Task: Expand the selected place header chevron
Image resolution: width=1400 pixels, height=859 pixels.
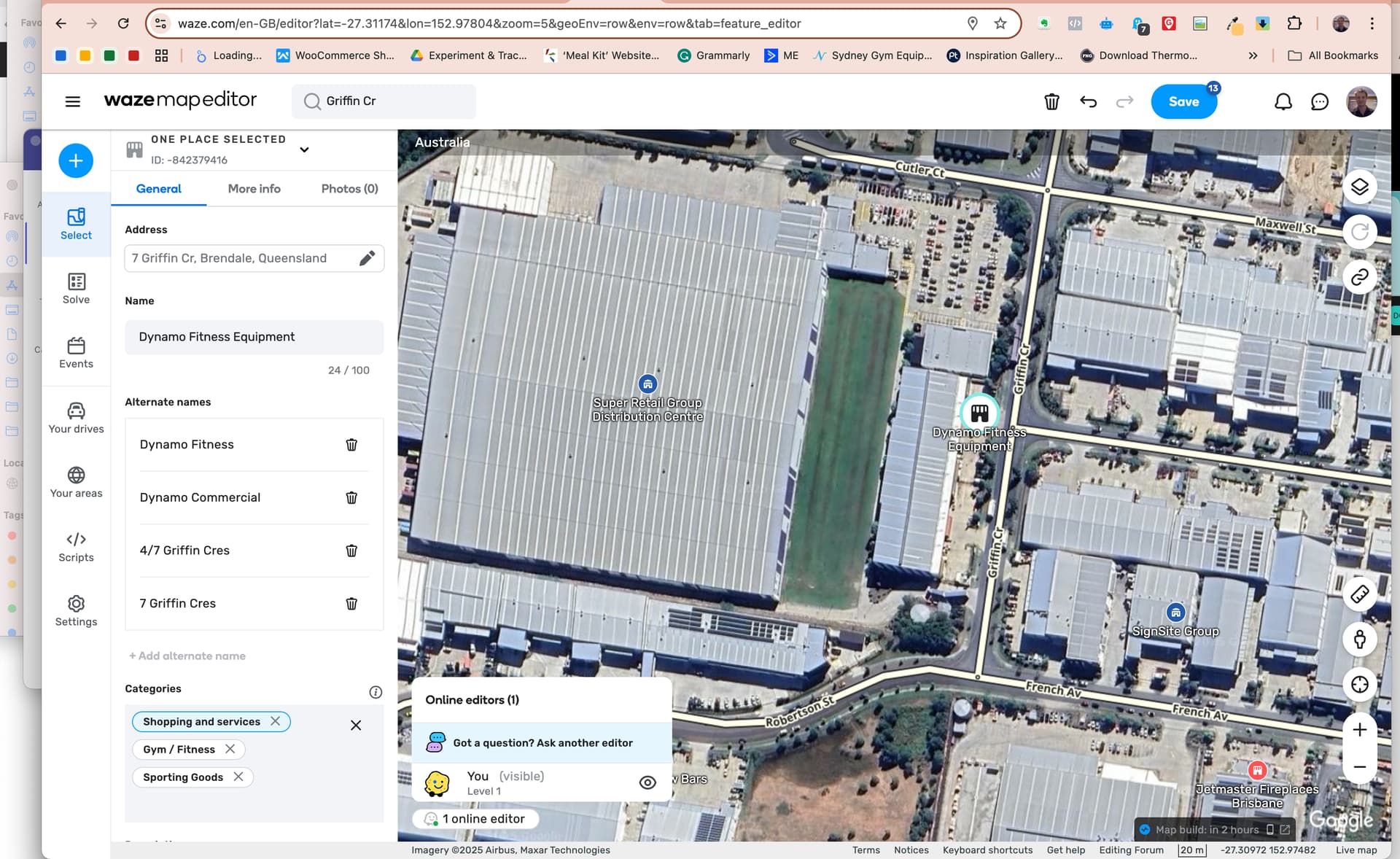Action: click(304, 149)
